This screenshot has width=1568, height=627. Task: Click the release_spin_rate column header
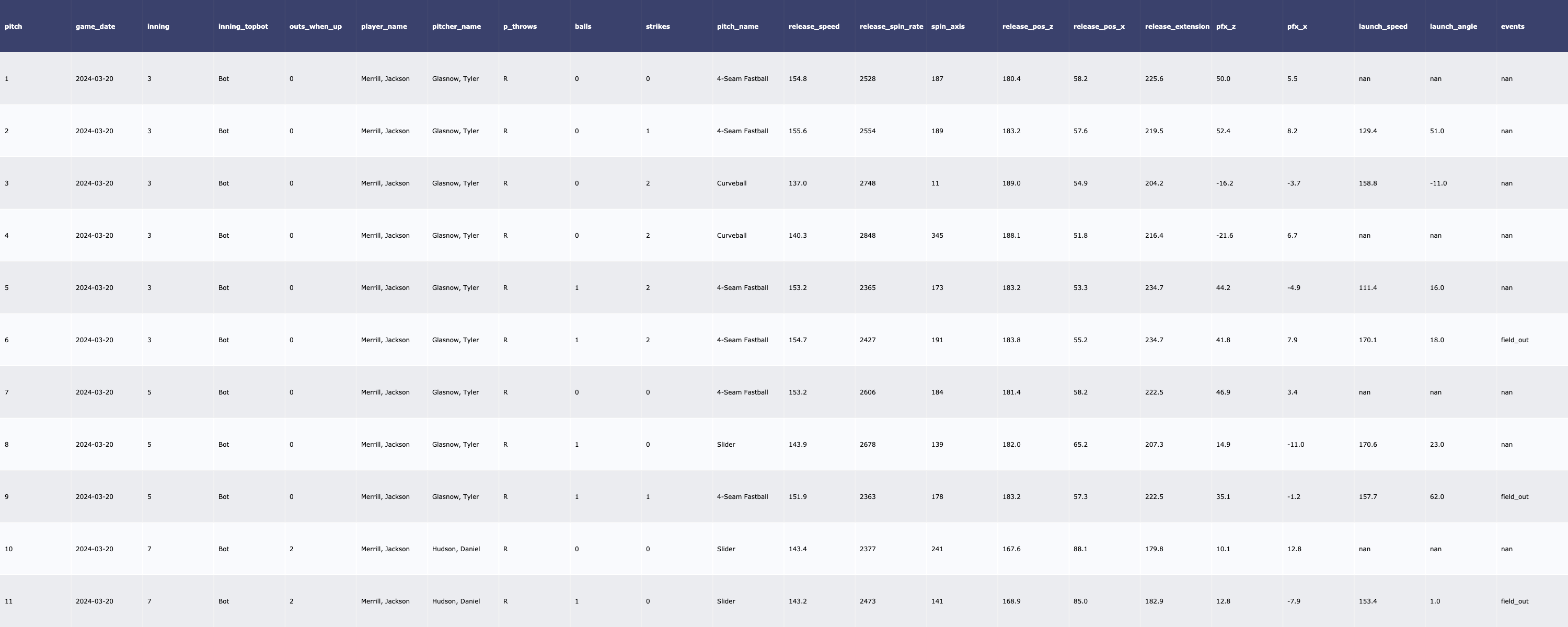[x=891, y=26]
